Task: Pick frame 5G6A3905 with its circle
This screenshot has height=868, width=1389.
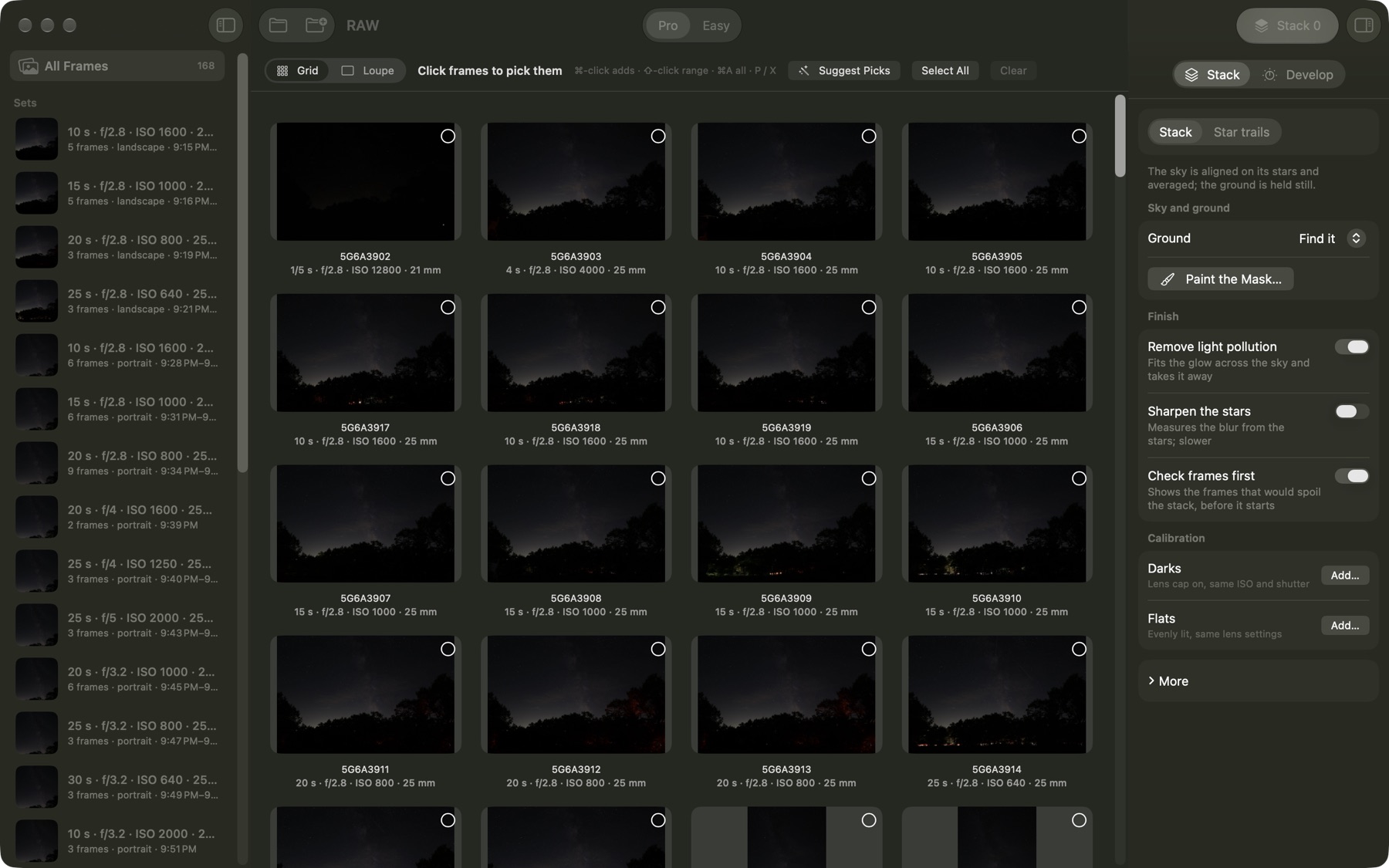Action: (x=1079, y=136)
